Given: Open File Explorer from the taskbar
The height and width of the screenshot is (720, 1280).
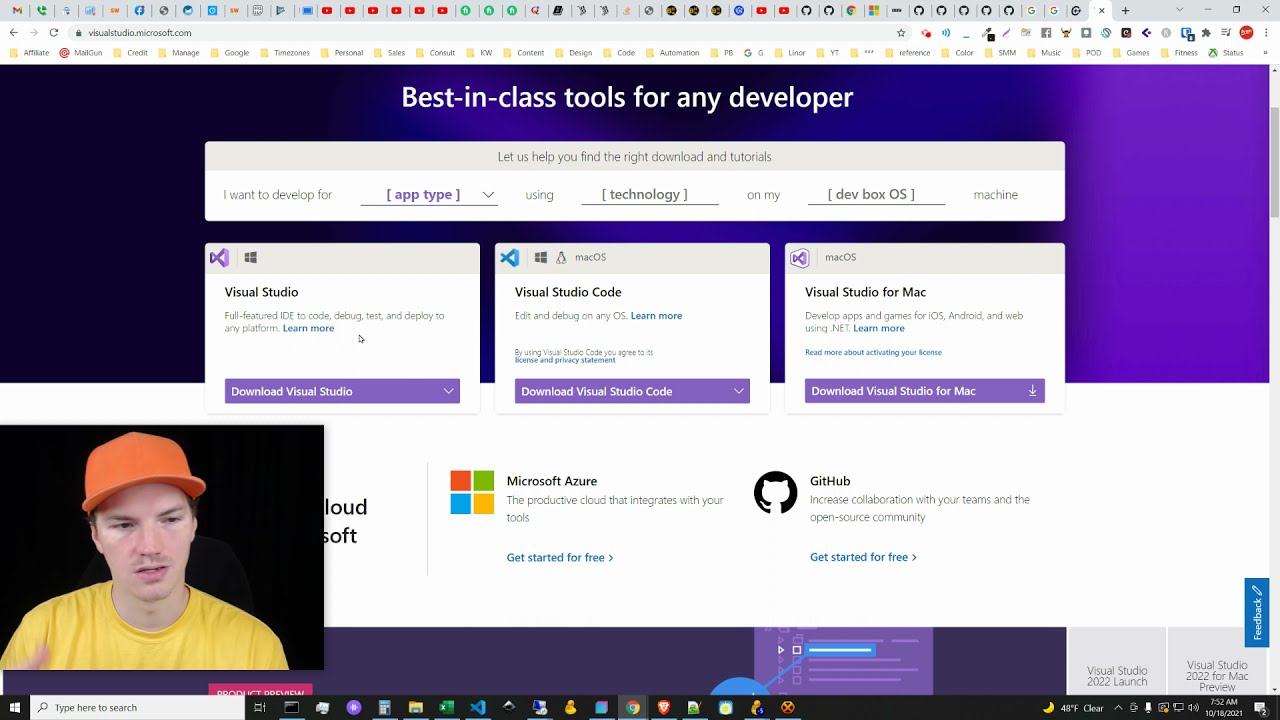Looking at the screenshot, I should (415, 708).
